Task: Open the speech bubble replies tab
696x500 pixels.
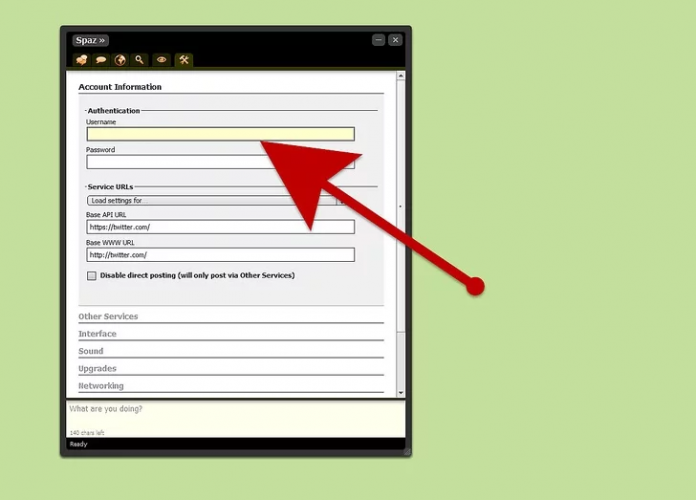Action: pyautogui.click(x=101, y=60)
